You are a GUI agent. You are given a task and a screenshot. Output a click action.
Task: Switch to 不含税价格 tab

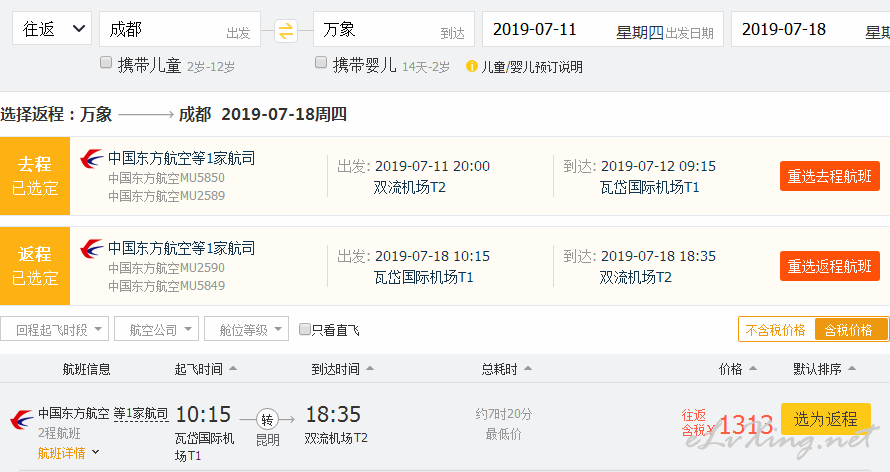coord(776,330)
